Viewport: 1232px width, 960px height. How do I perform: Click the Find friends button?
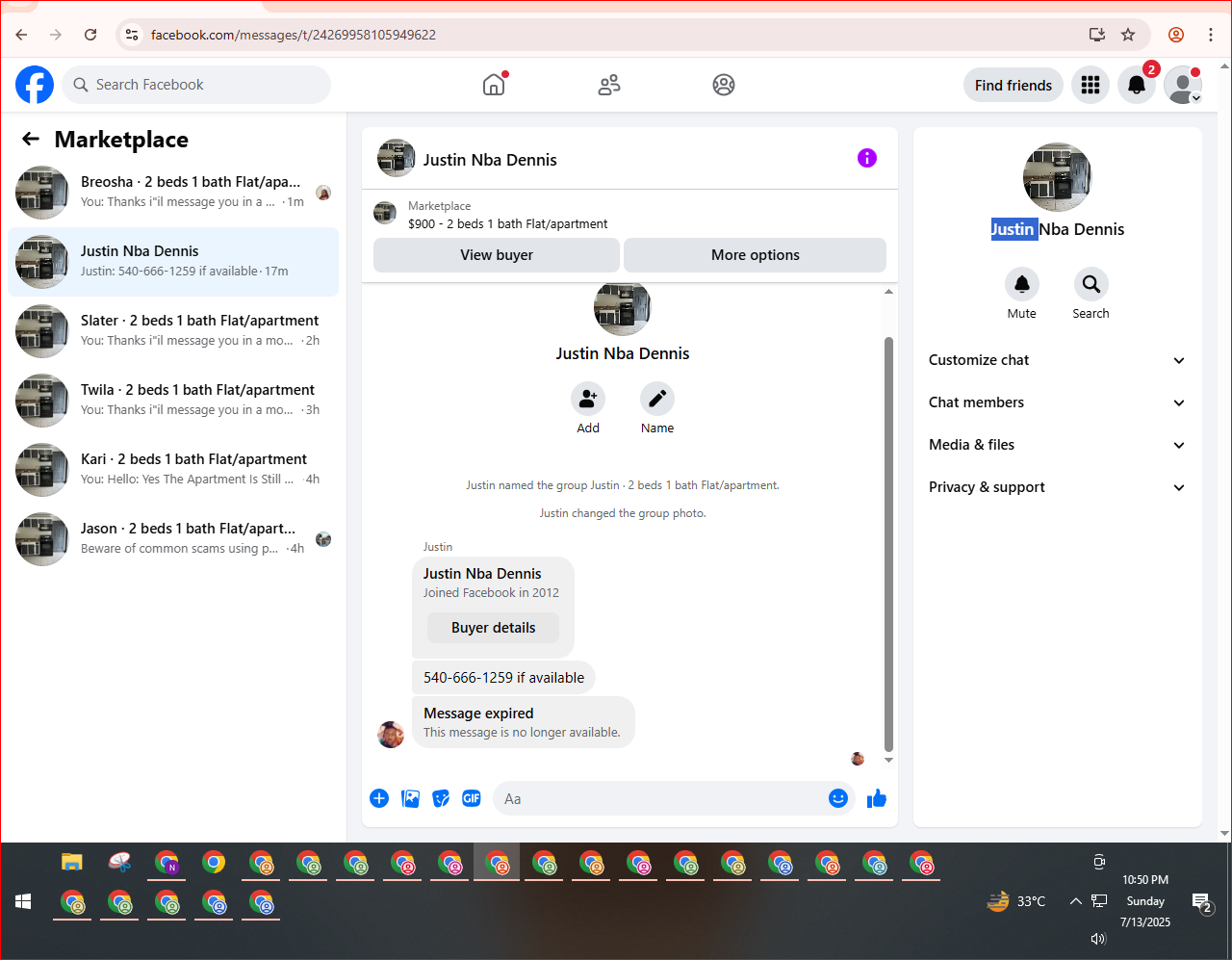(1014, 85)
